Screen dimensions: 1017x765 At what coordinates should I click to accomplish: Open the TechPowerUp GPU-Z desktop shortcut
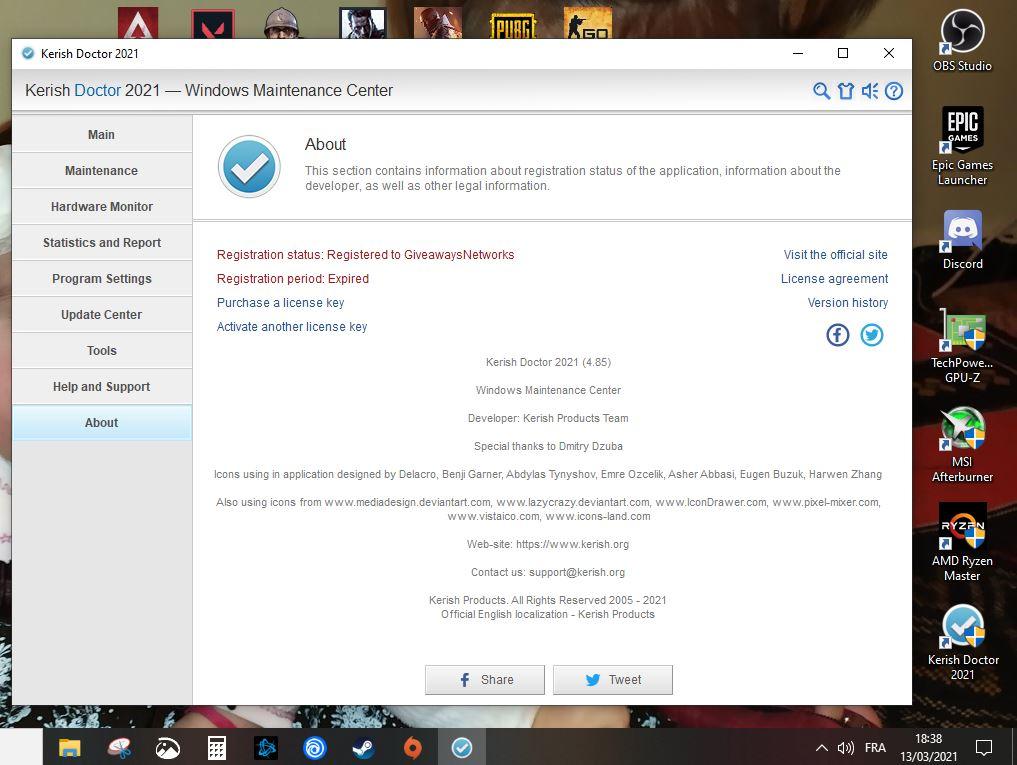pyautogui.click(x=962, y=346)
